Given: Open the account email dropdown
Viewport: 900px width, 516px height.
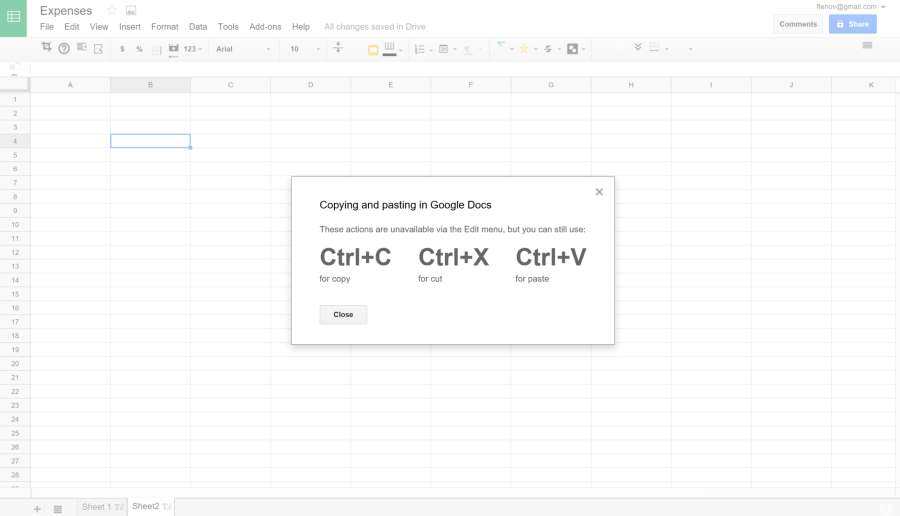Looking at the screenshot, I should [x=851, y=7].
